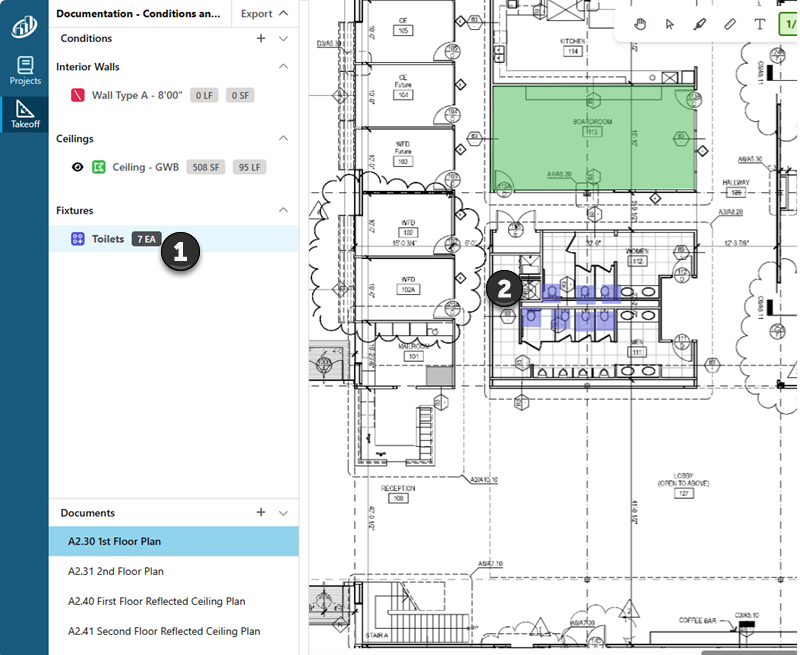Click the green scale button in toolbar
This screenshot has height=655, width=800.
coord(789,24)
